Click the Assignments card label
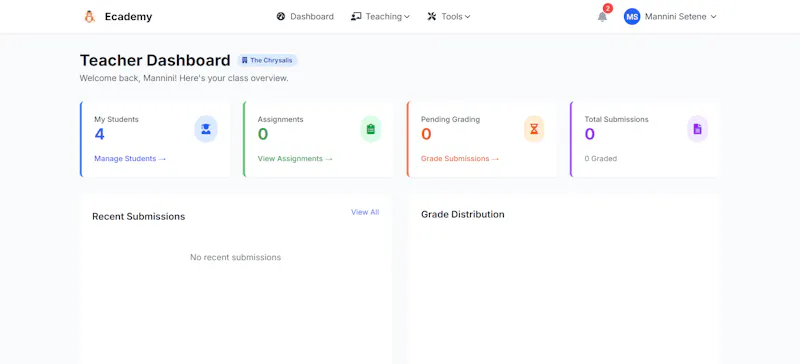The height and width of the screenshot is (364, 800). tap(281, 119)
